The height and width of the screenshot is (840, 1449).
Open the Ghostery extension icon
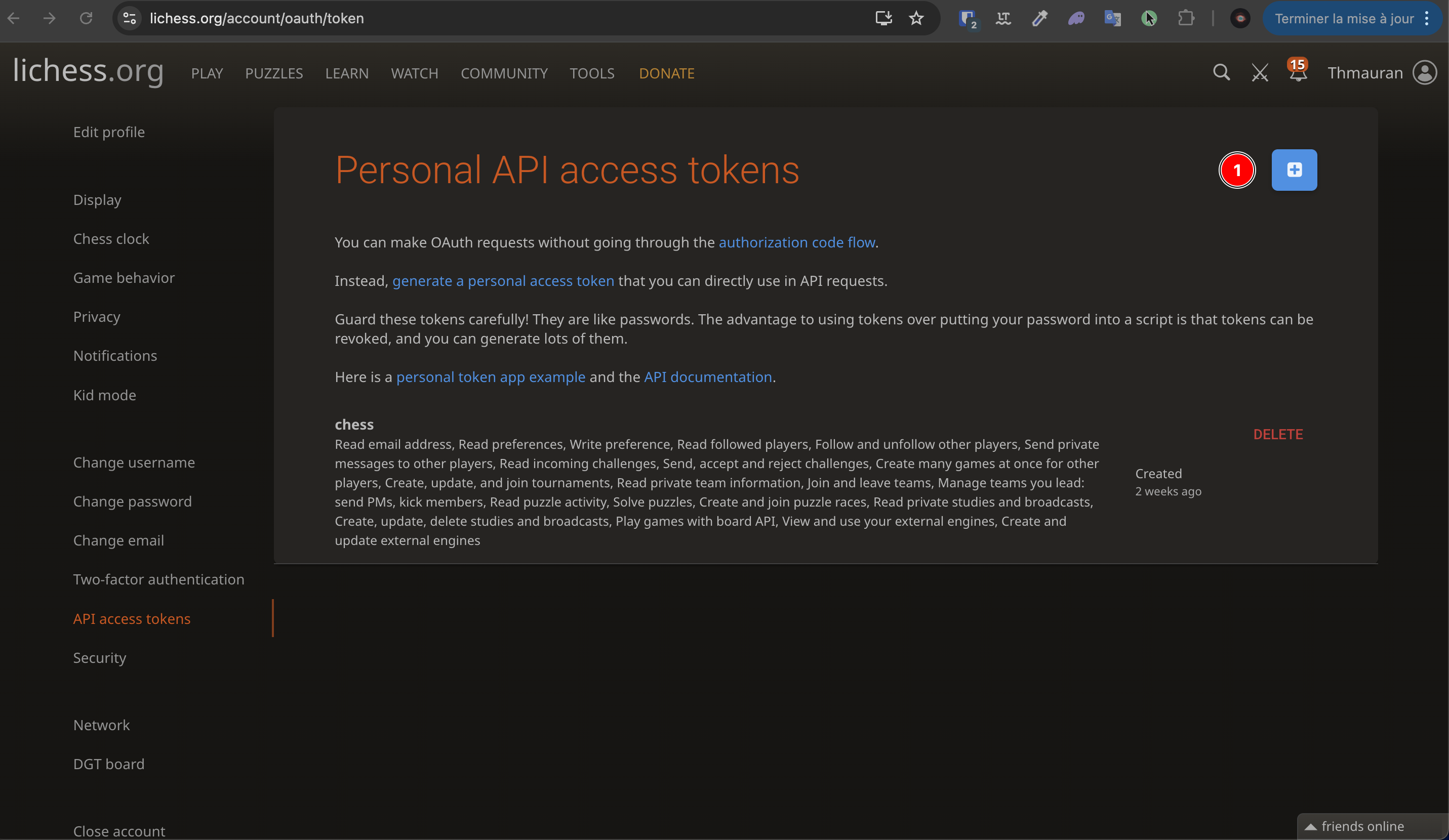pyautogui.click(x=1076, y=18)
